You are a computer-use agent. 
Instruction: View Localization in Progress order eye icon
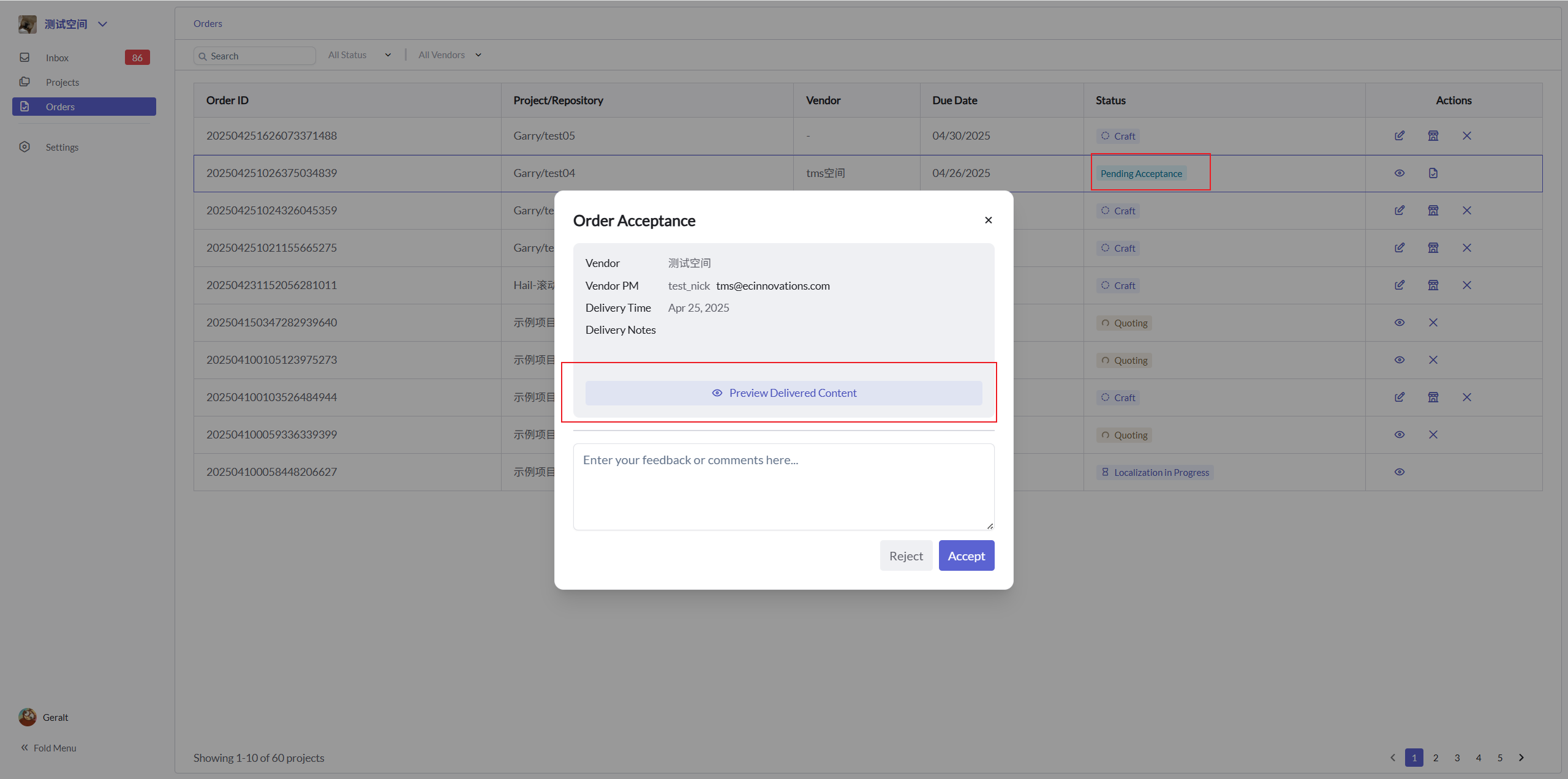pos(1400,472)
